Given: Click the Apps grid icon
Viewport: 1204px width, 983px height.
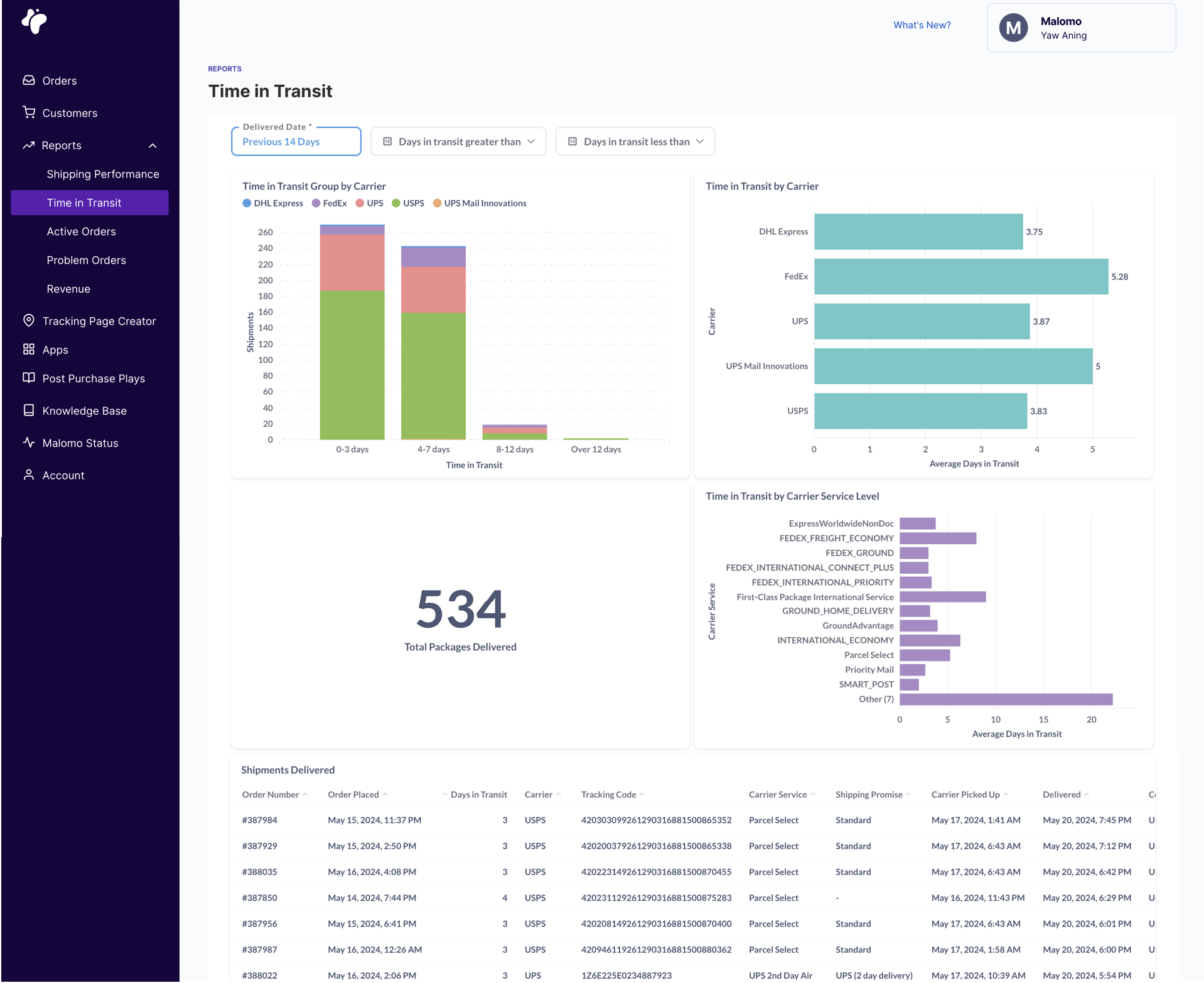Looking at the screenshot, I should [x=29, y=349].
